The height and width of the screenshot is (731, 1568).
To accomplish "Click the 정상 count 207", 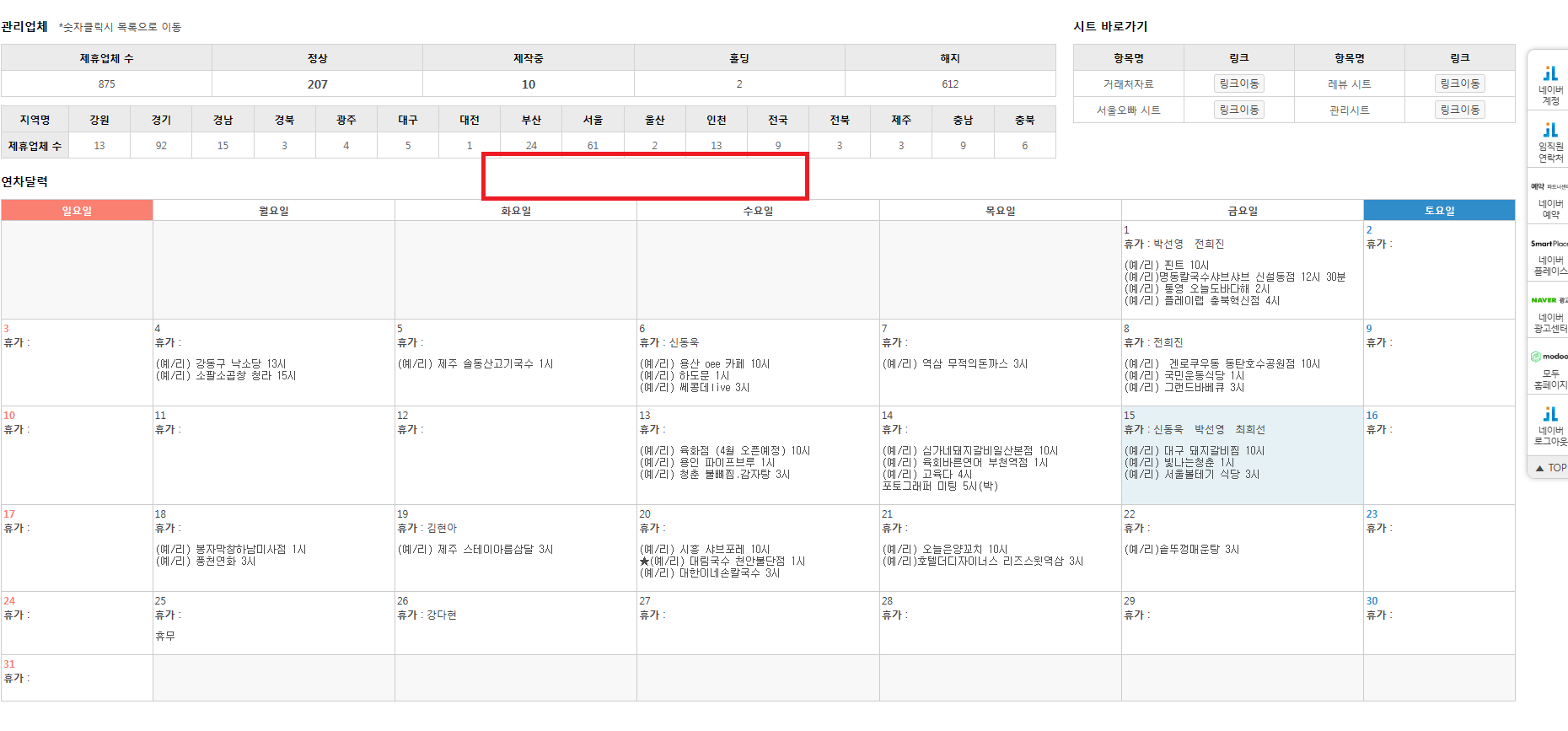I will tap(317, 84).
